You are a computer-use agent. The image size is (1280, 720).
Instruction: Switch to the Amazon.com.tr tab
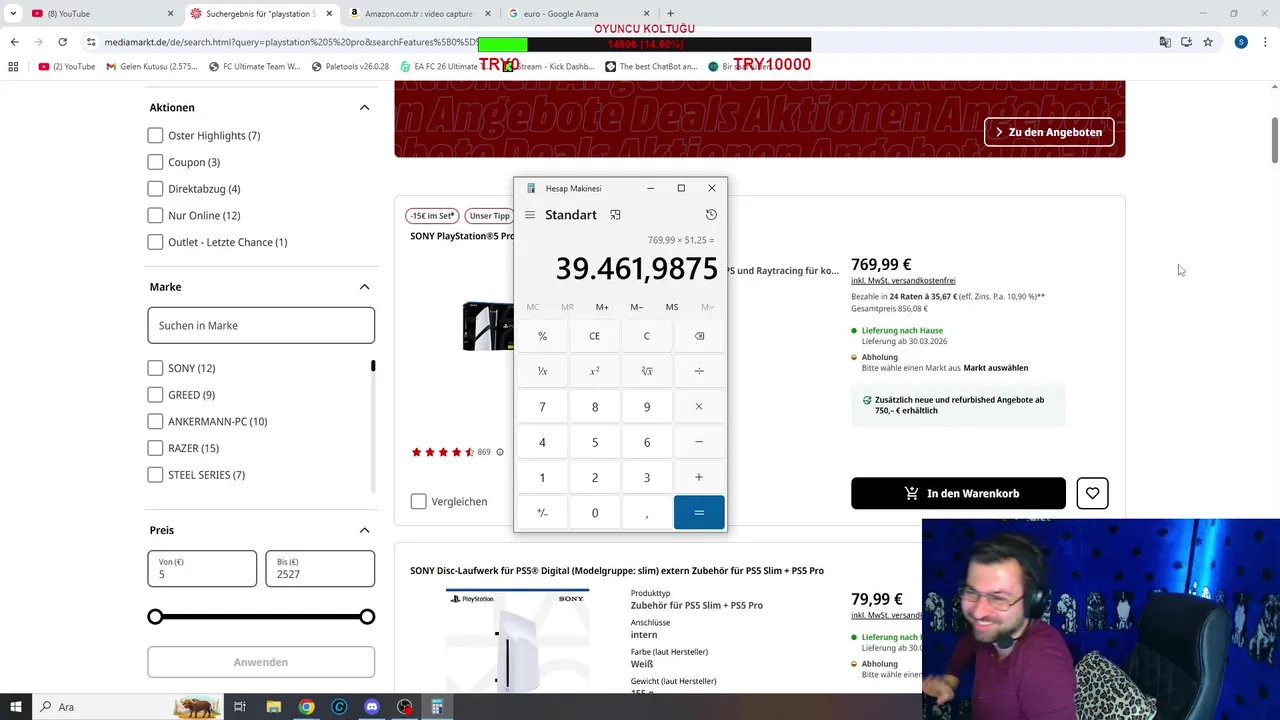point(420,13)
